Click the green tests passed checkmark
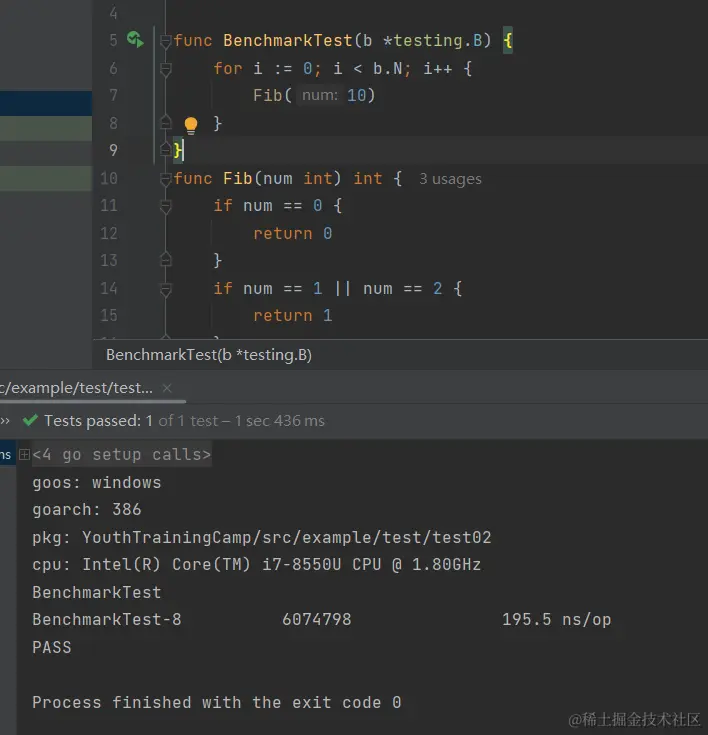Image resolution: width=708 pixels, height=735 pixels. [x=30, y=420]
